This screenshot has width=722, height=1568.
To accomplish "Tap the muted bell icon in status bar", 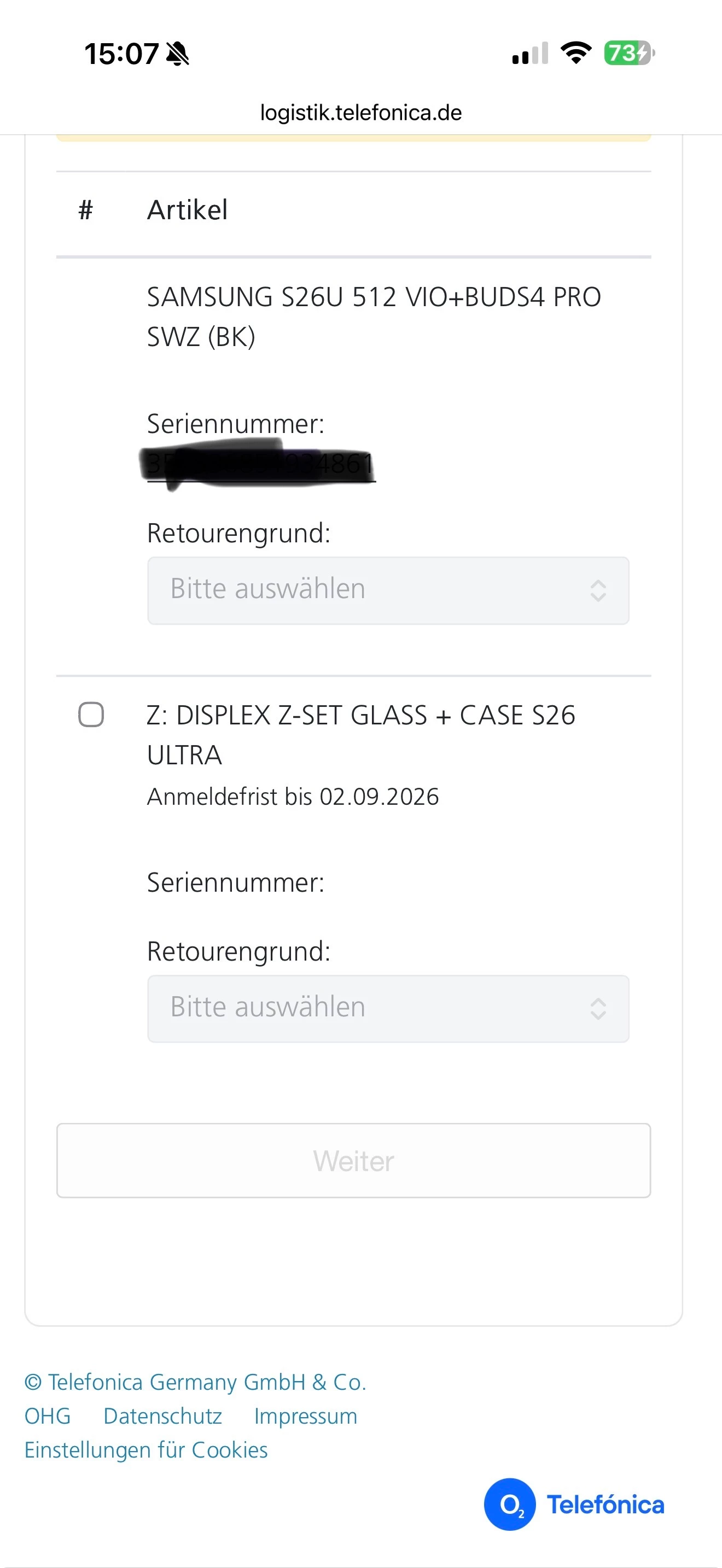I will point(178,54).
